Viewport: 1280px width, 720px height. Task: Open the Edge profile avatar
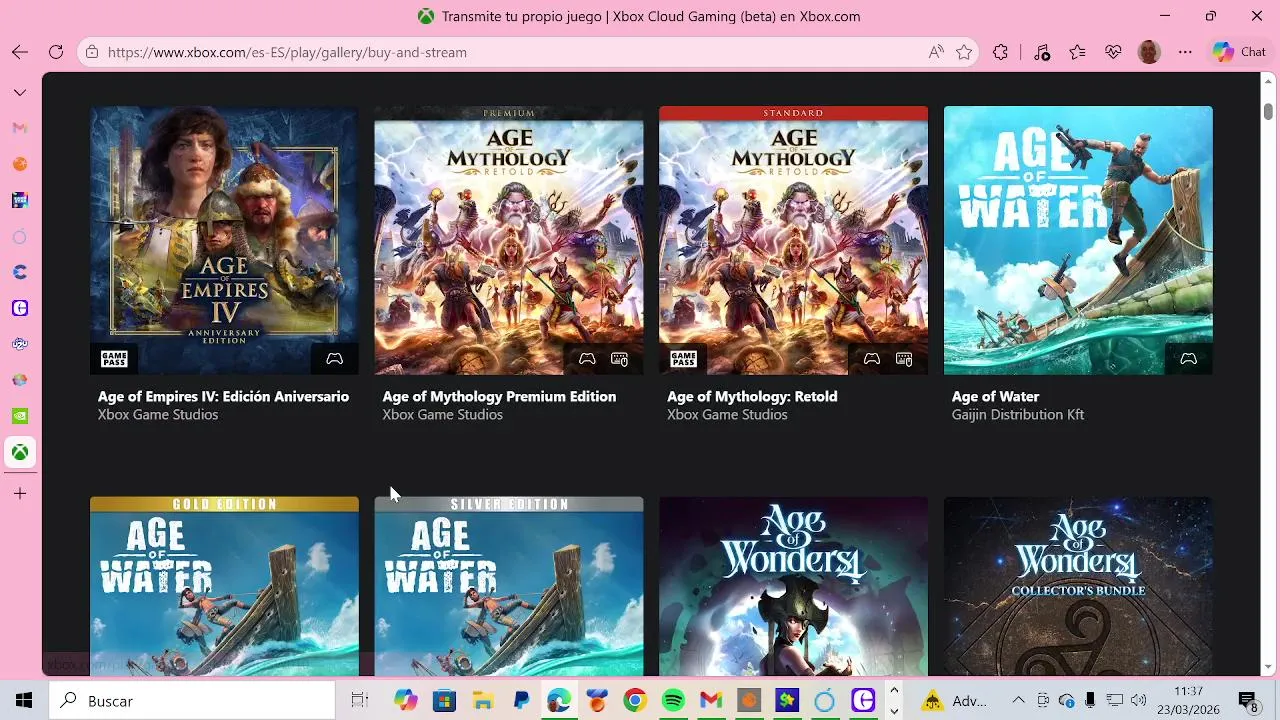pyautogui.click(x=1149, y=52)
